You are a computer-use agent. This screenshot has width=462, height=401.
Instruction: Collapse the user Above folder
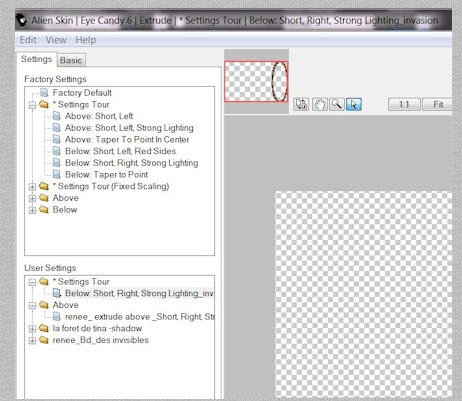32,305
